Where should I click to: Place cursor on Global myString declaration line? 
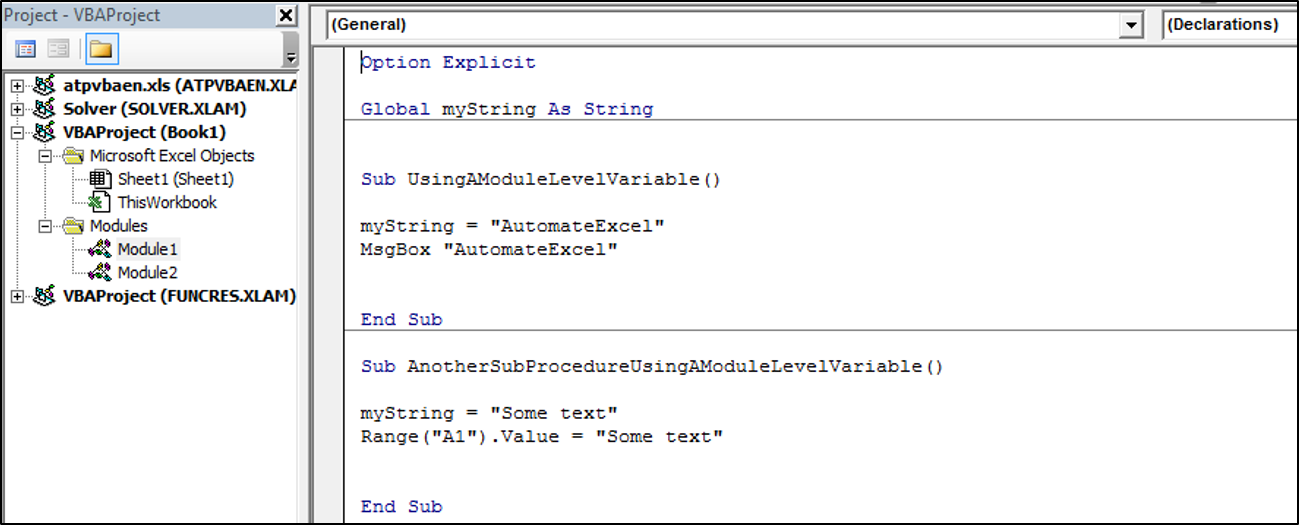pos(507,109)
